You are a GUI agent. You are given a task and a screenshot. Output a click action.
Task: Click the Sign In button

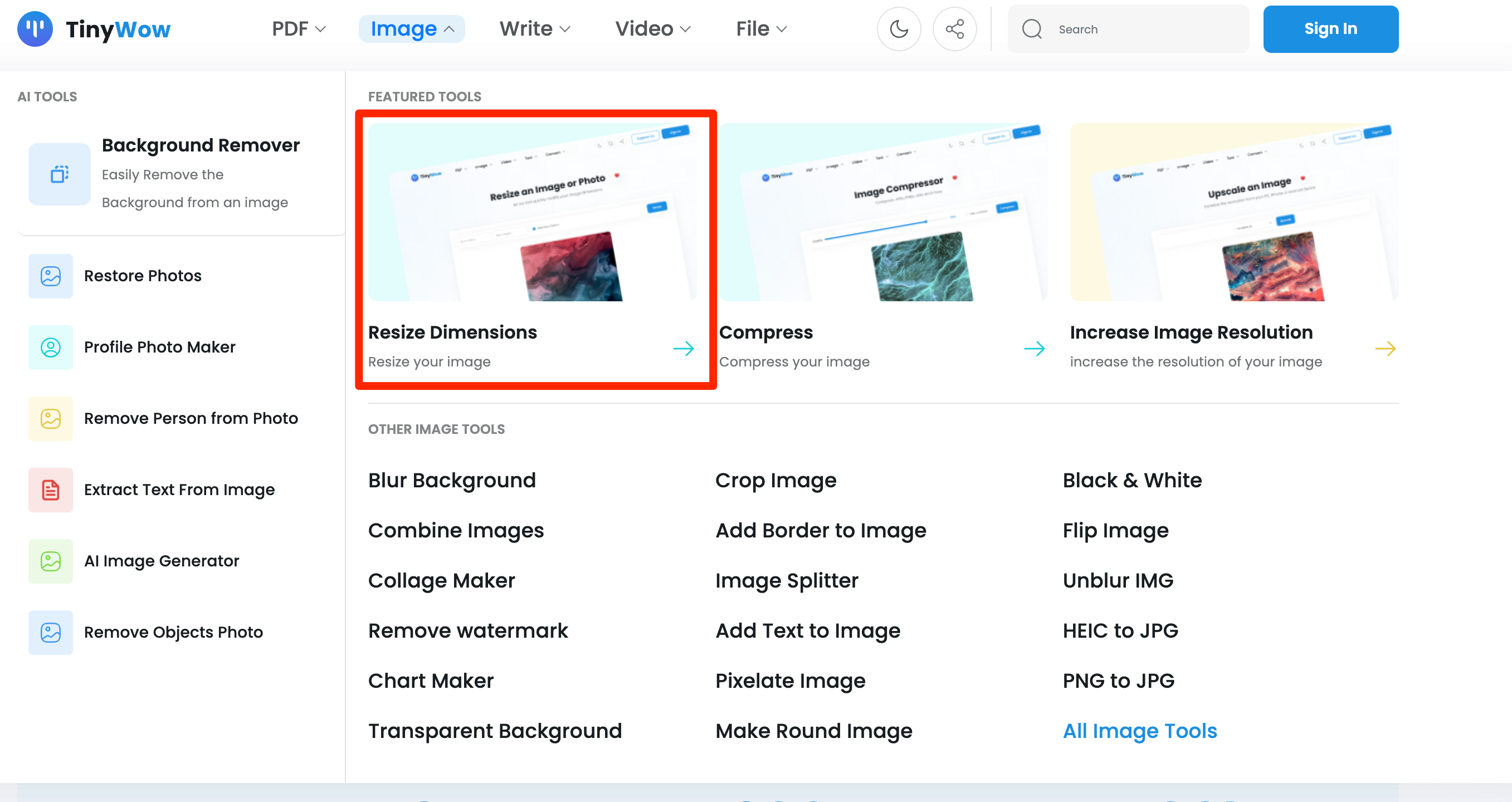[1330, 29]
